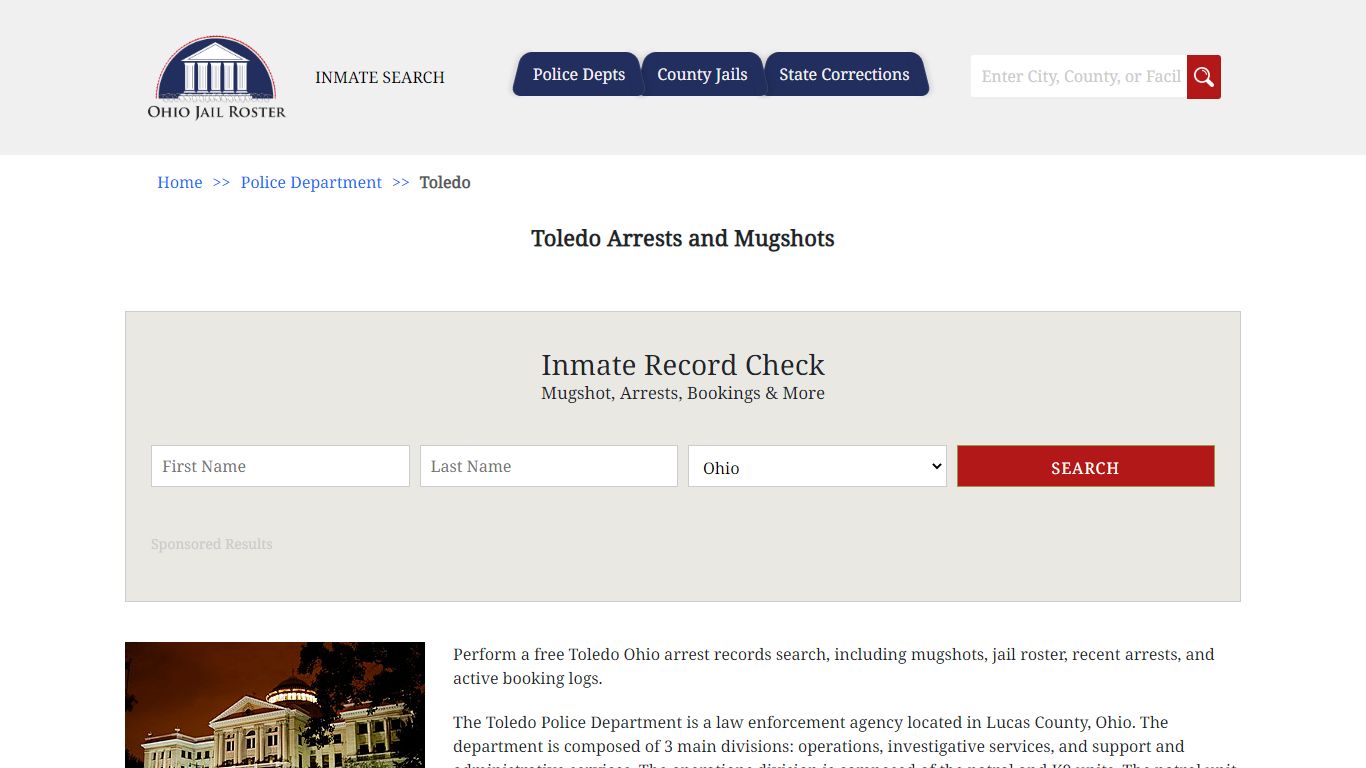Viewport: 1366px width, 768px height.
Task: Click the red magnifying glass search icon
Action: [x=1203, y=76]
